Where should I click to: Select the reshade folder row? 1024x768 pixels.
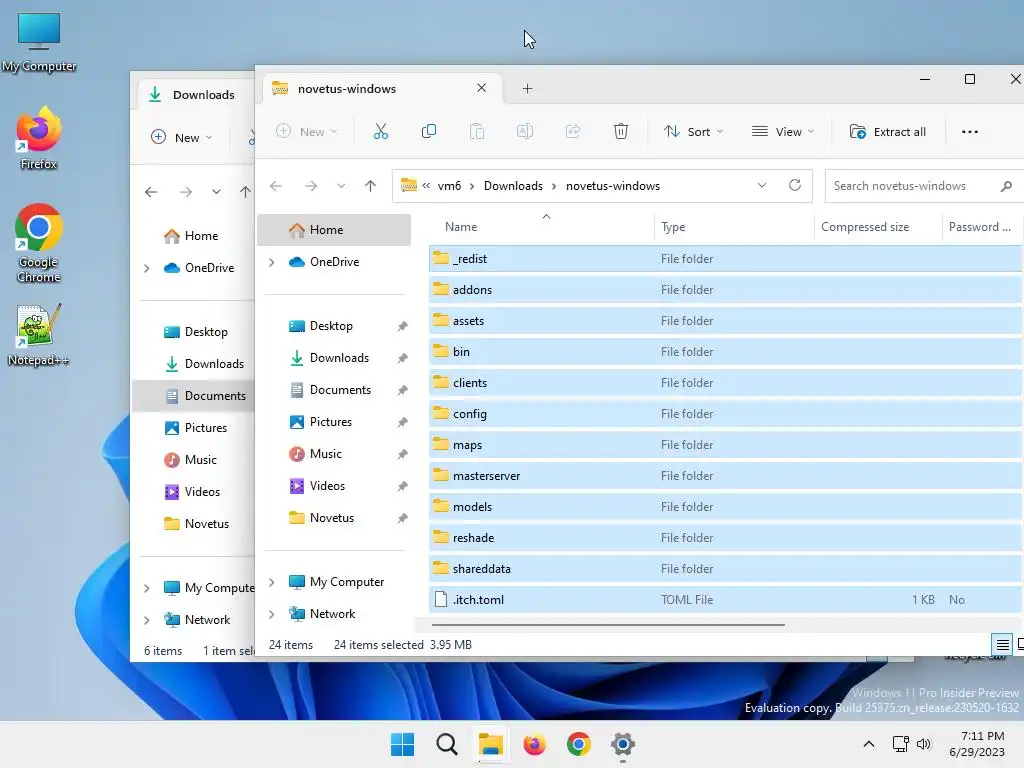[x=725, y=538]
